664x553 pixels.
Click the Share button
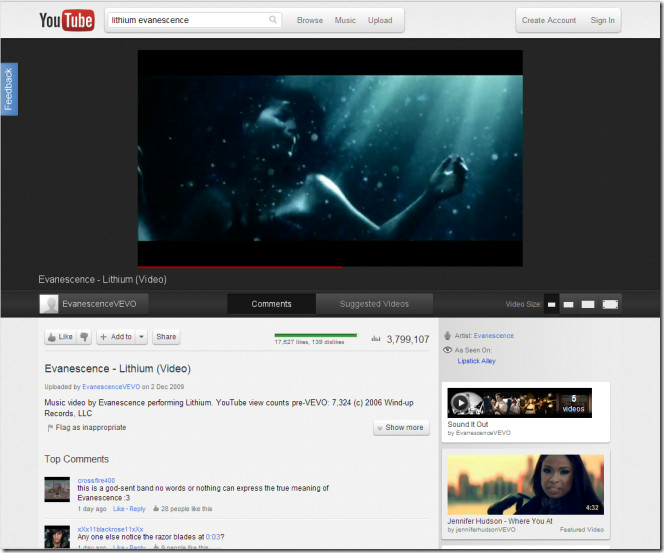tap(166, 337)
